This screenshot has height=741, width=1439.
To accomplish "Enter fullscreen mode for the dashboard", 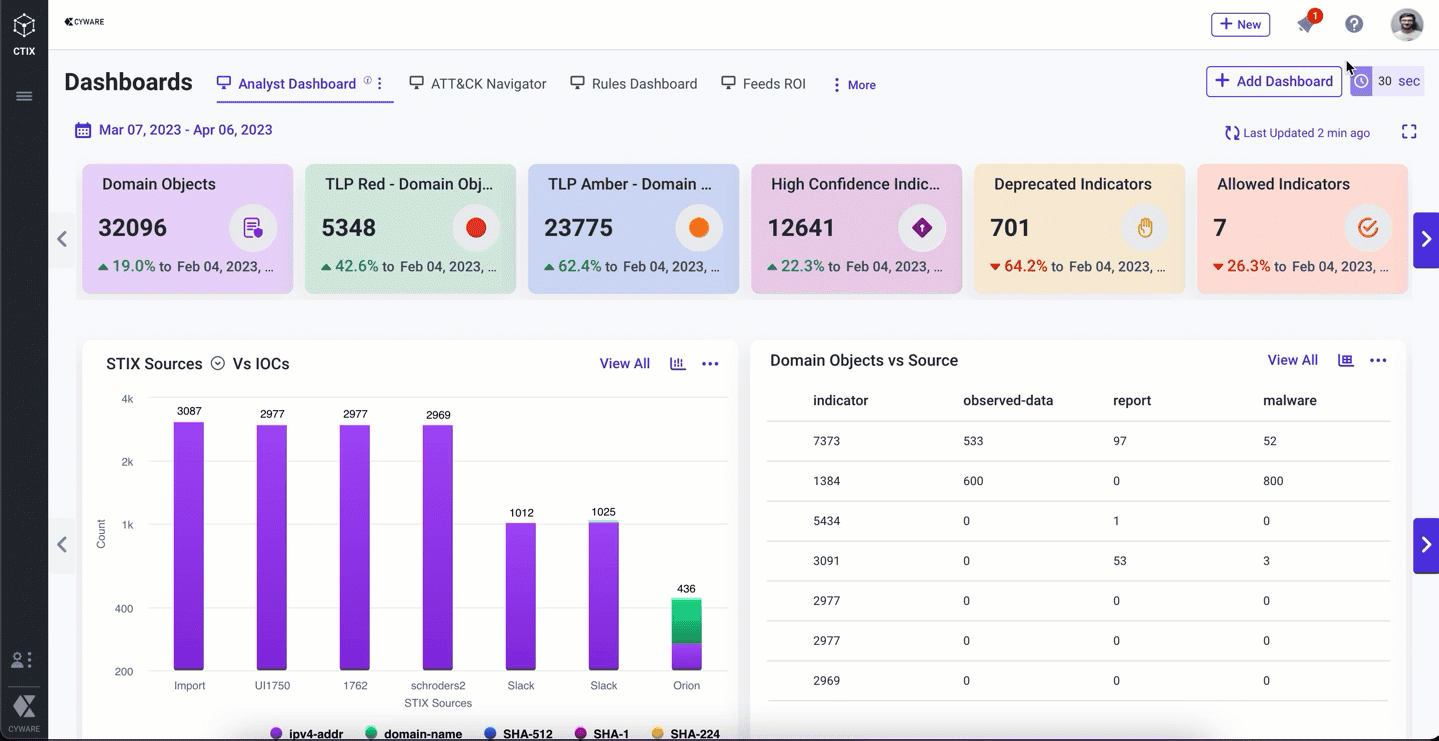I will tap(1409, 132).
